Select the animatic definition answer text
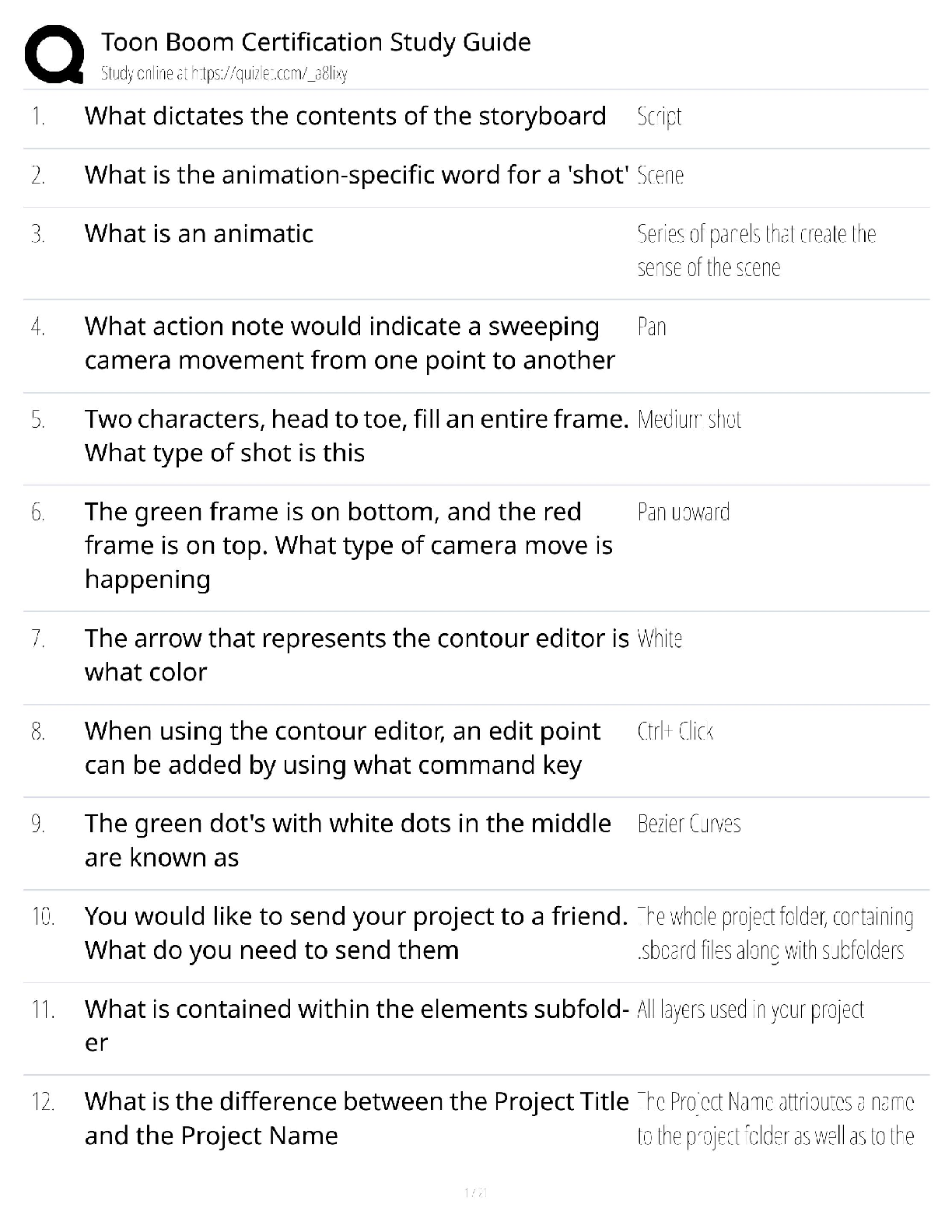The height and width of the screenshot is (1232, 952). (x=756, y=250)
